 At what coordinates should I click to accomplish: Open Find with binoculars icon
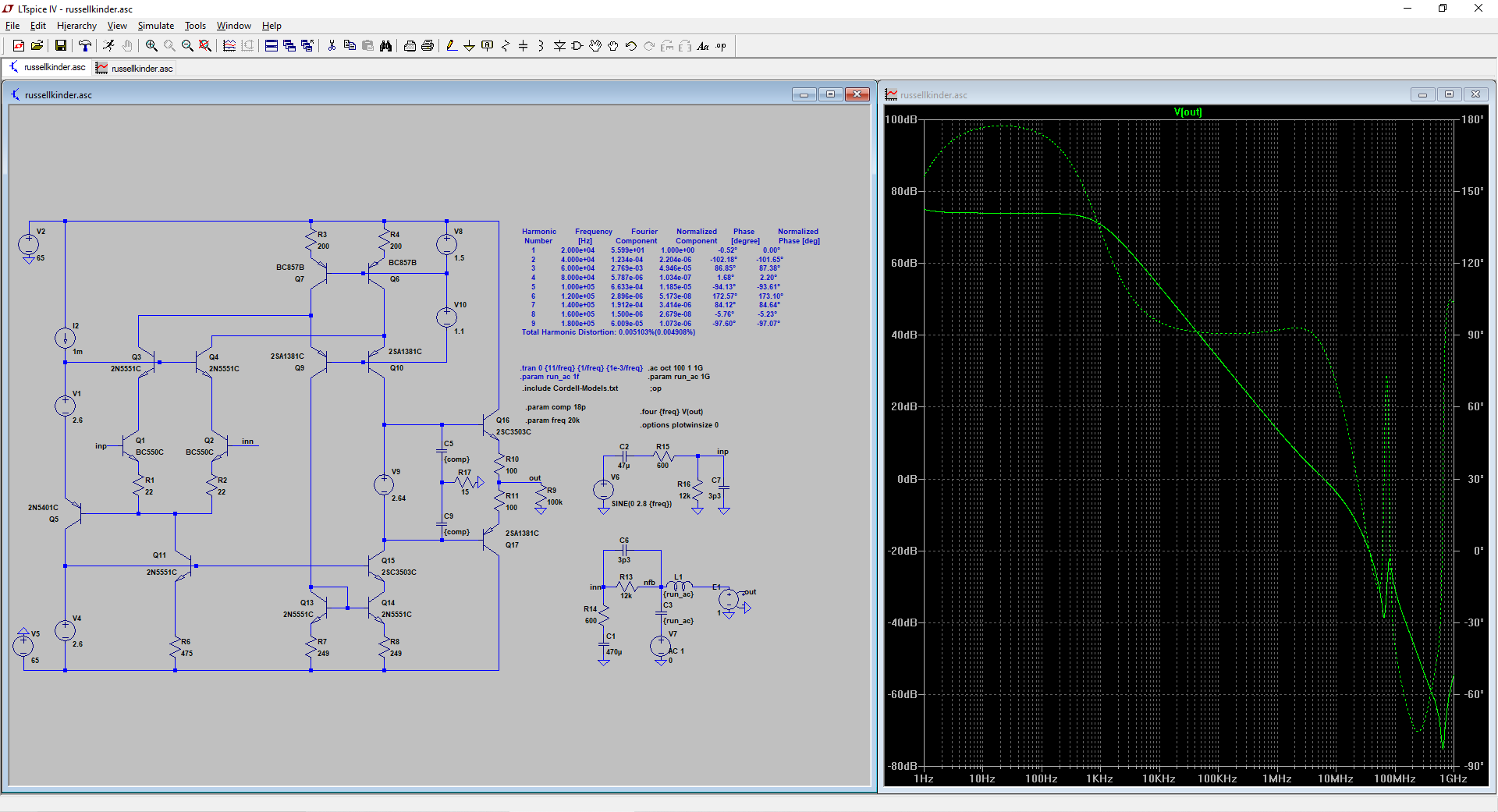385,46
